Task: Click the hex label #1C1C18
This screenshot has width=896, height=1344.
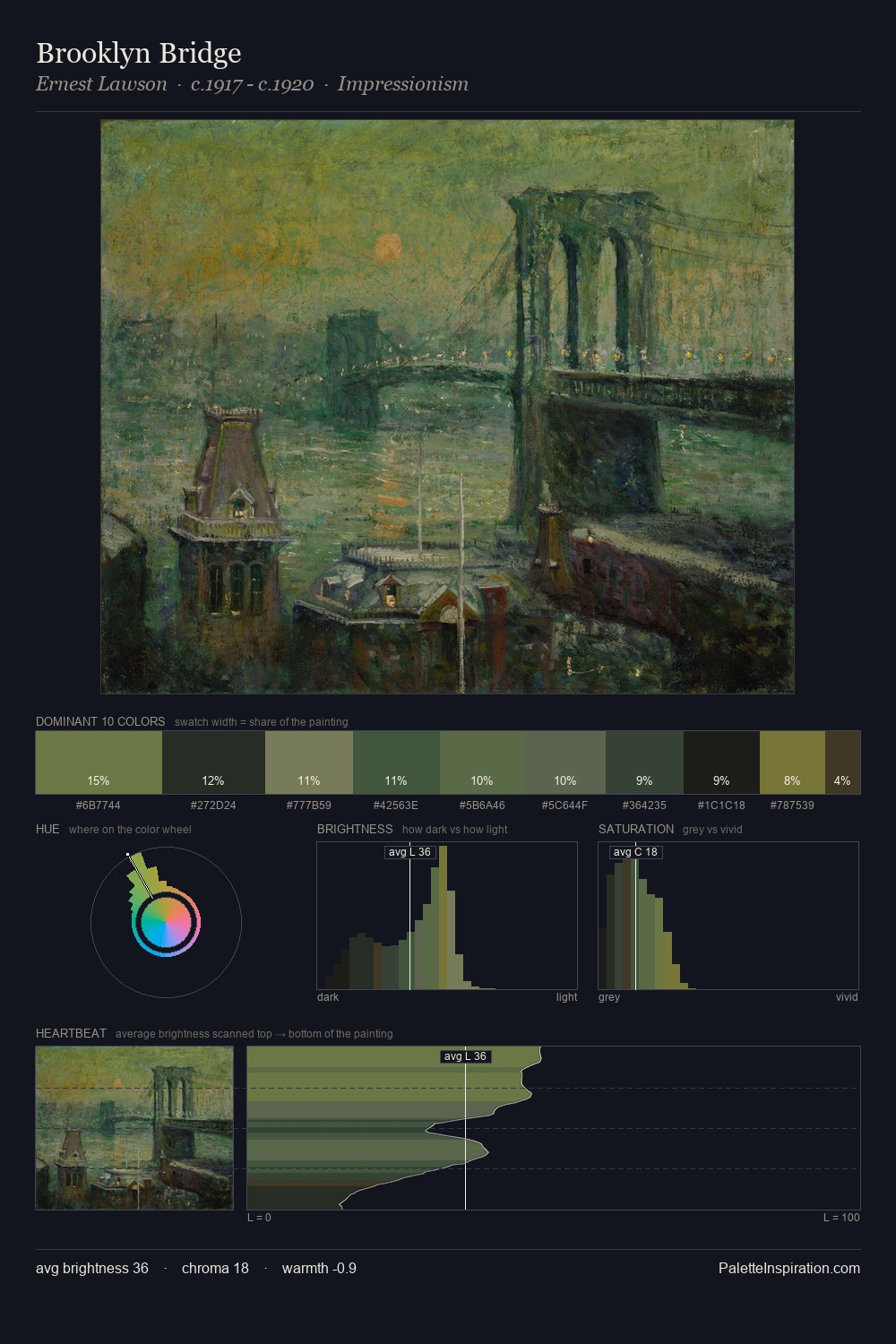Action: (721, 805)
